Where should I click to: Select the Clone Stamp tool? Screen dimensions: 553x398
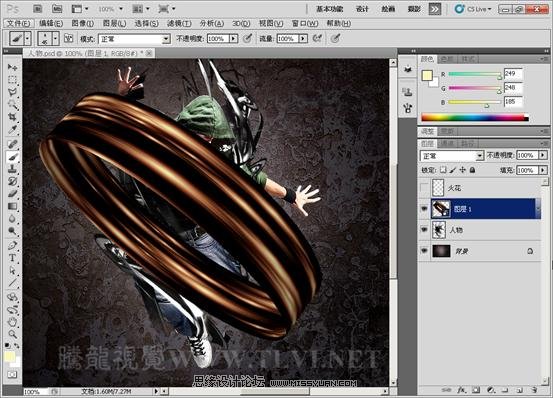click(x=12, y=169)
